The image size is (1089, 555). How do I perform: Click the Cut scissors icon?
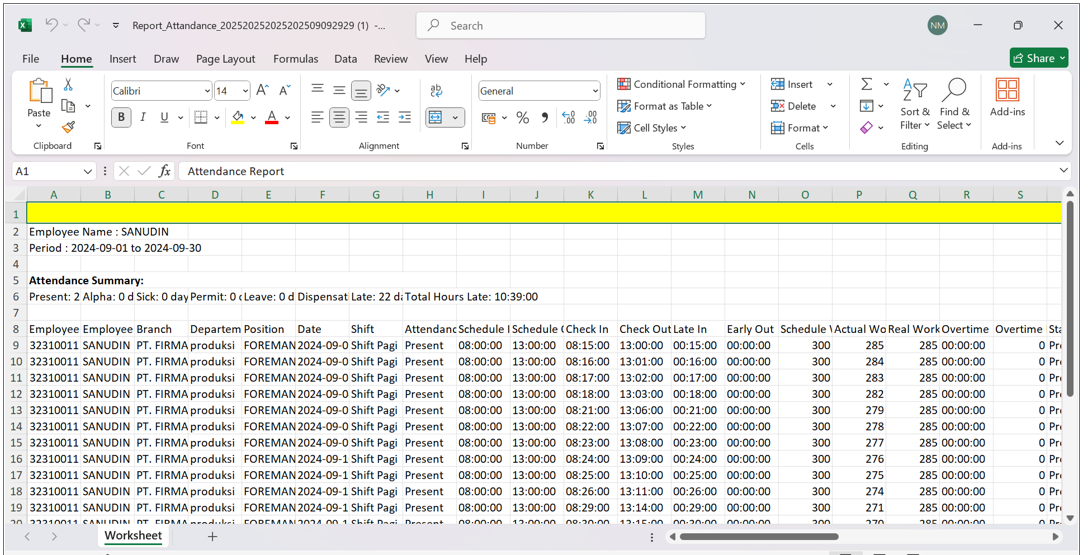[68, 85]
